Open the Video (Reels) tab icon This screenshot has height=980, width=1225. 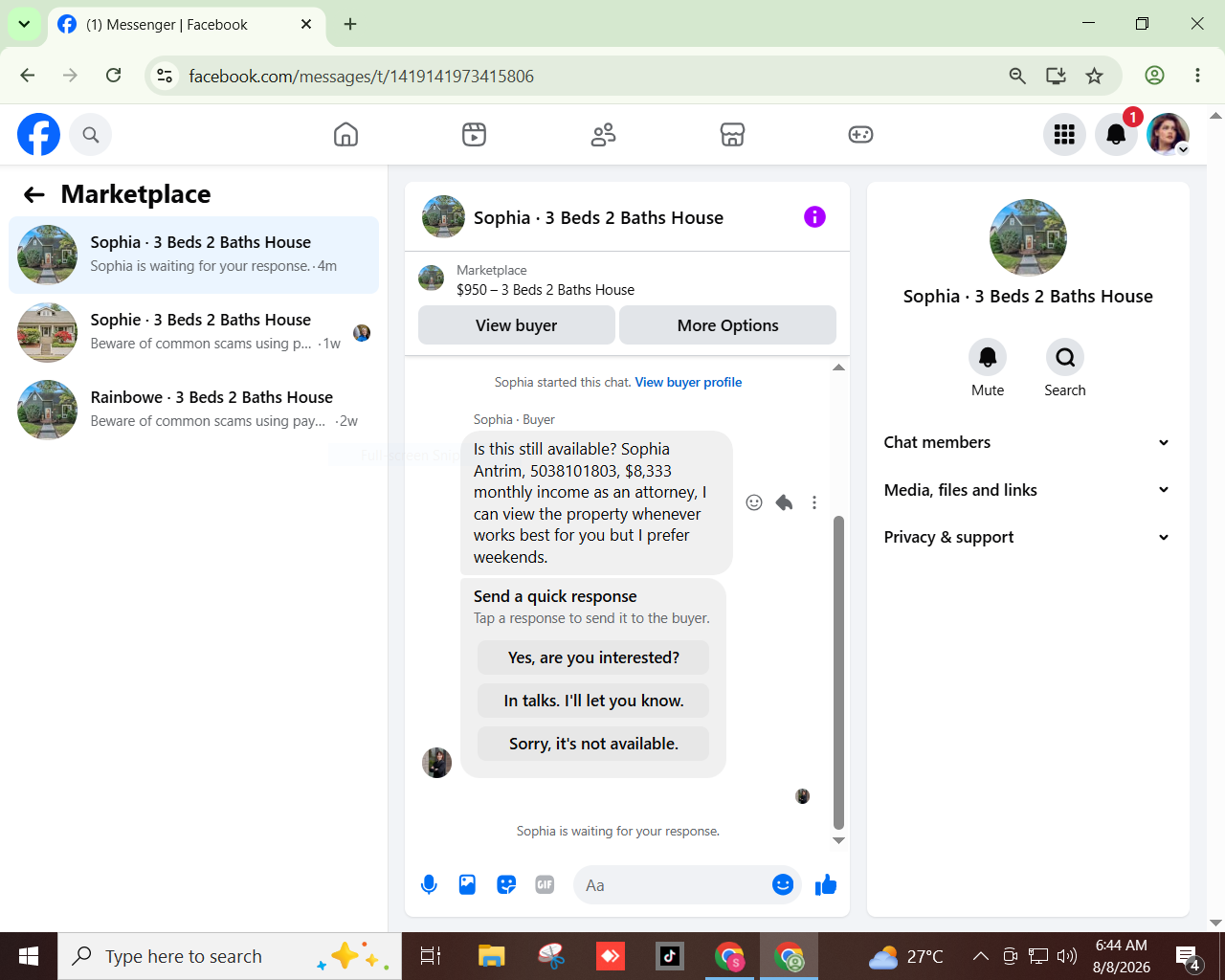click(474, 135)
